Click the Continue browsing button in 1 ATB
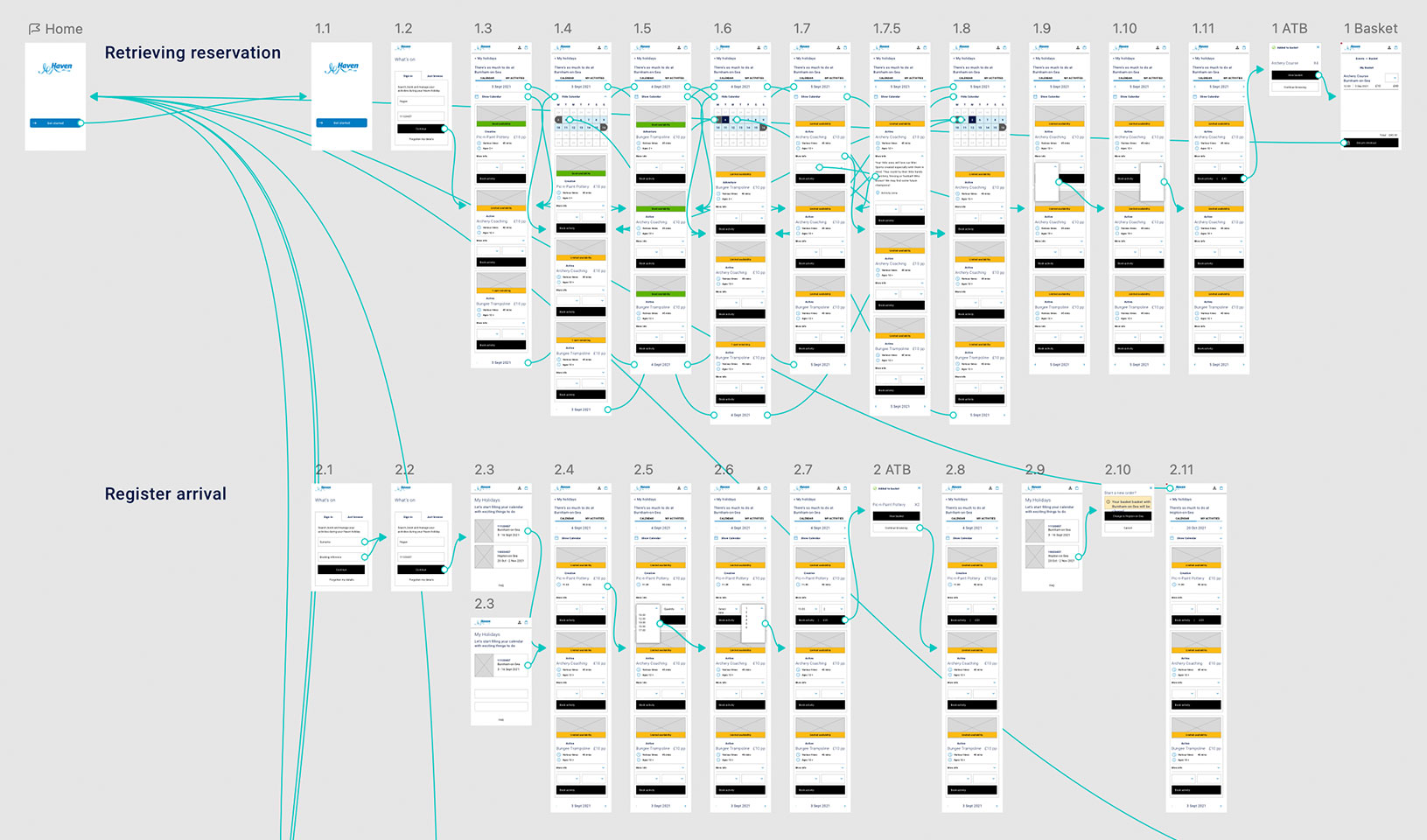The height and width of the screenshot is (840, 1427). click(1295, 87)
